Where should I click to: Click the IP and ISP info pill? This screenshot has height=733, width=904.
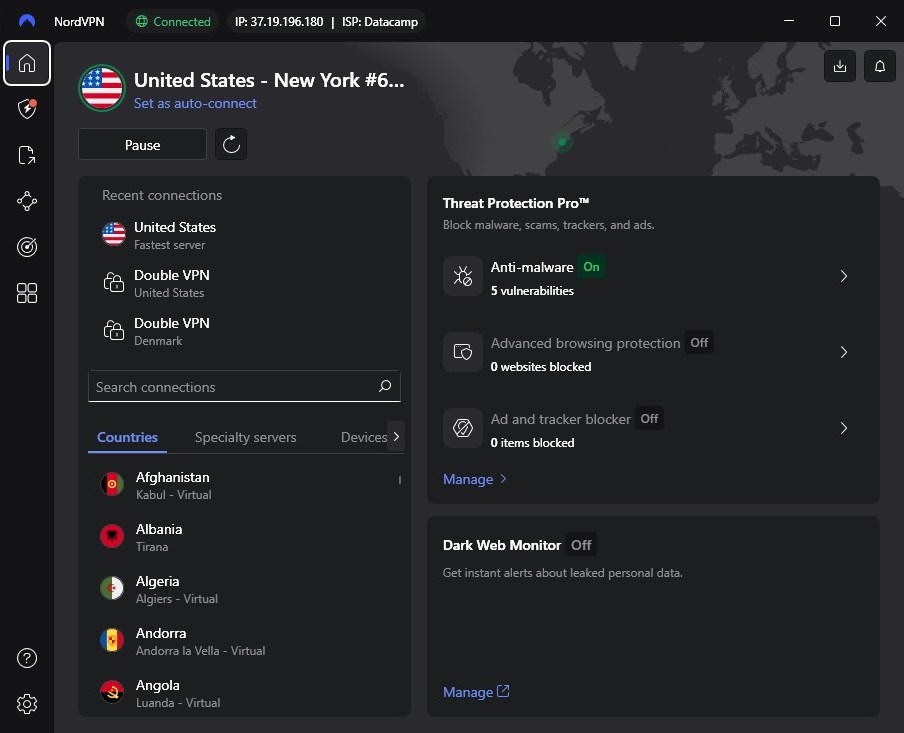pyautogui.click(x=326, y=21)
